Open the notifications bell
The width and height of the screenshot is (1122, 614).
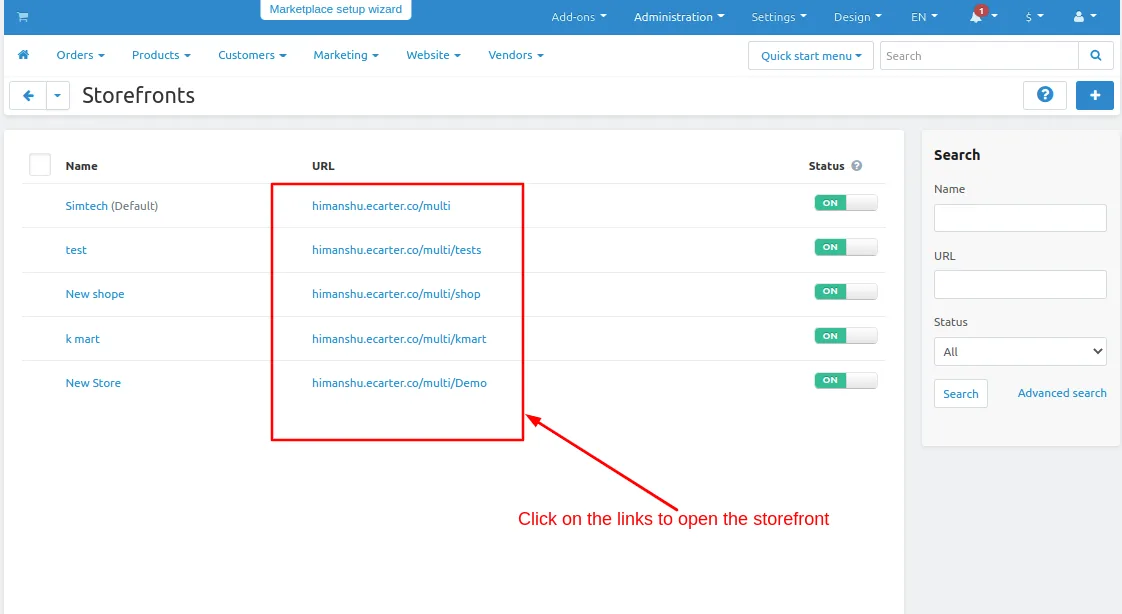coord(977,16)
